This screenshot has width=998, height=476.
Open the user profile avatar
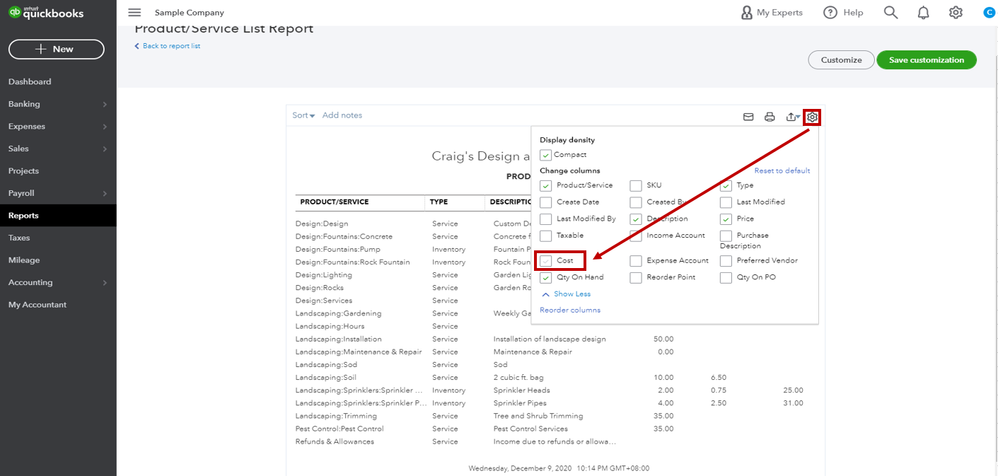coord(990,13)
